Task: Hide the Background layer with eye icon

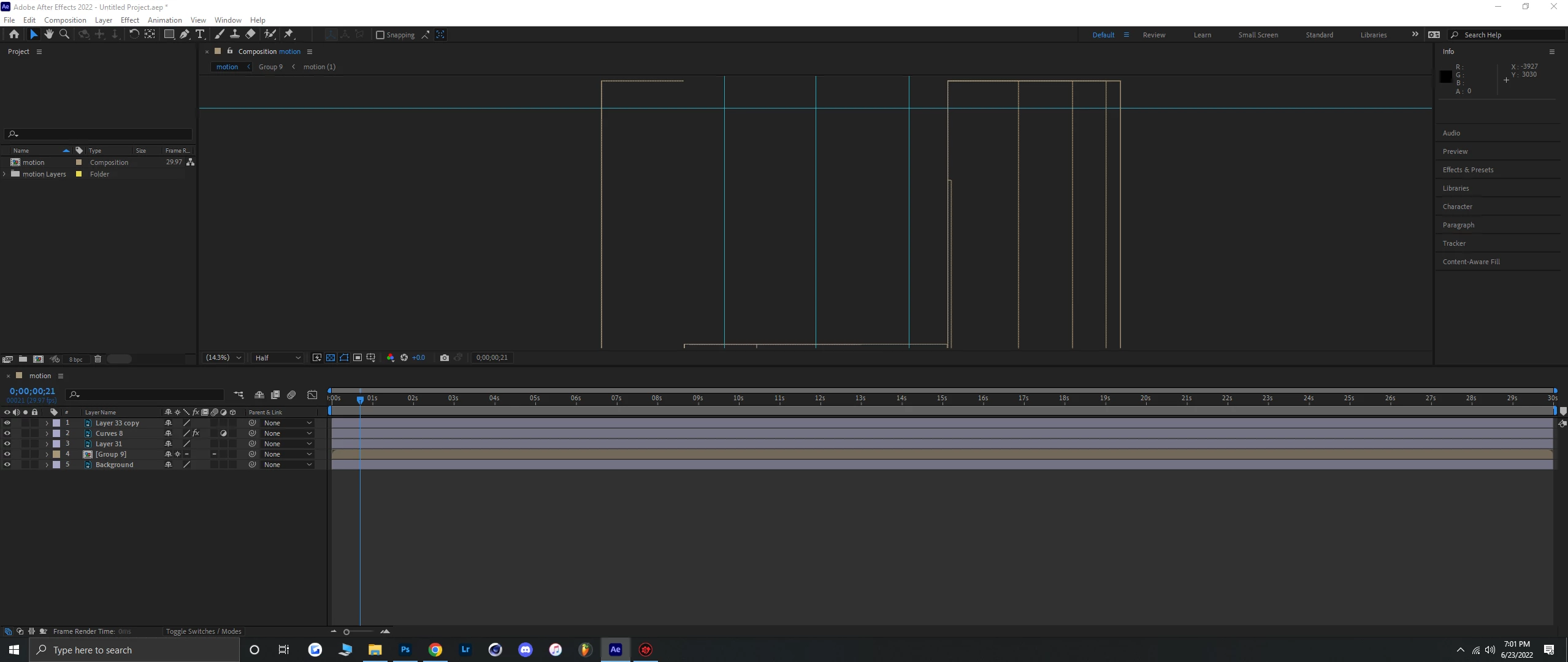Action: 7,465
